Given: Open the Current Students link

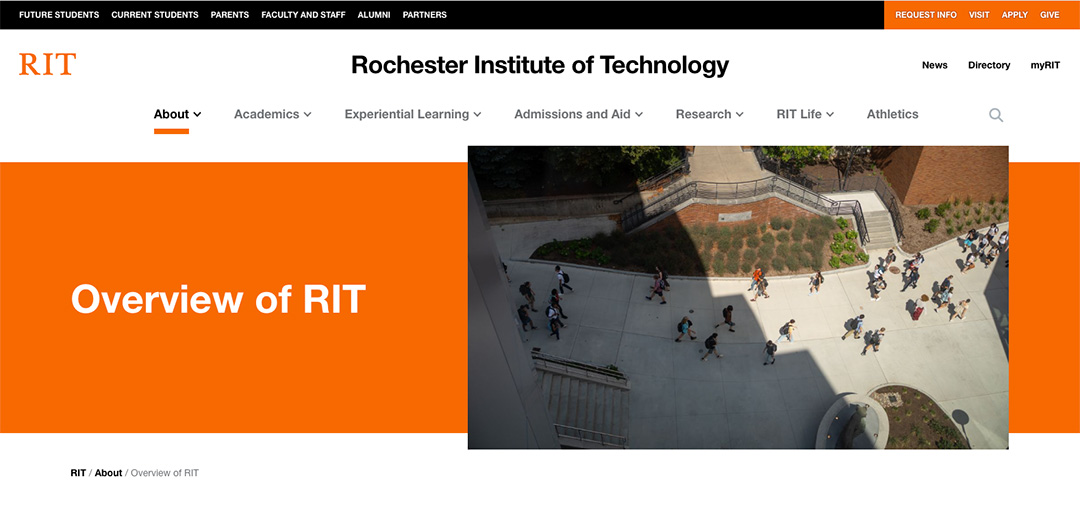Looking at the screenshot, I should pyautogui.click(x=155, y=15).
